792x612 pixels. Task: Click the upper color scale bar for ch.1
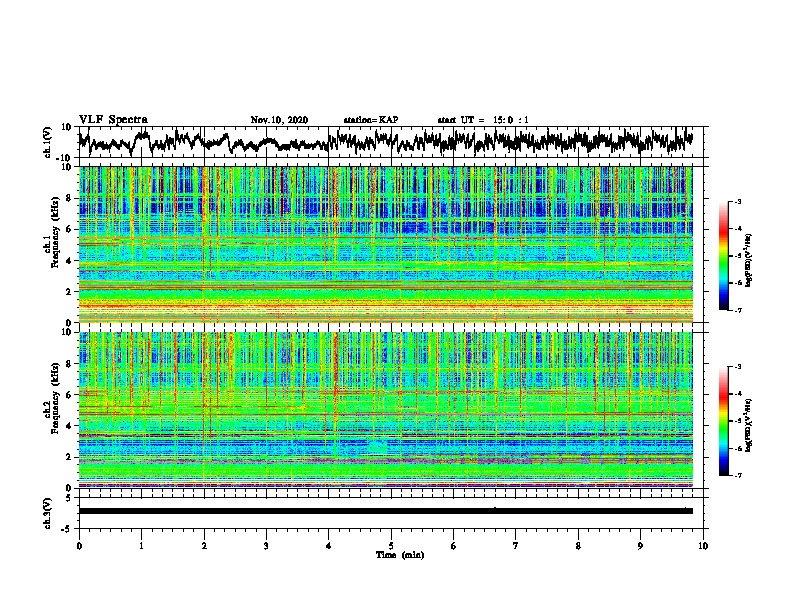pos(724,256)
